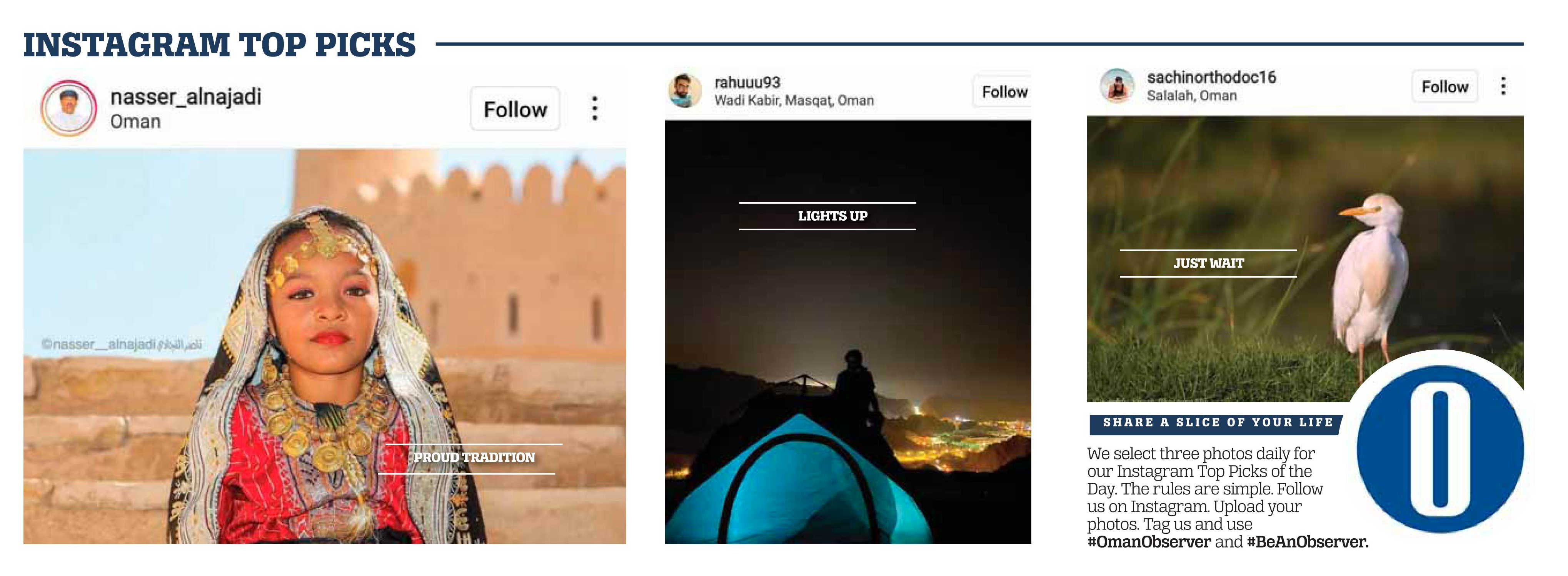Open three-dot menu on sachinorthodoc16's post

pos(1503,86)
